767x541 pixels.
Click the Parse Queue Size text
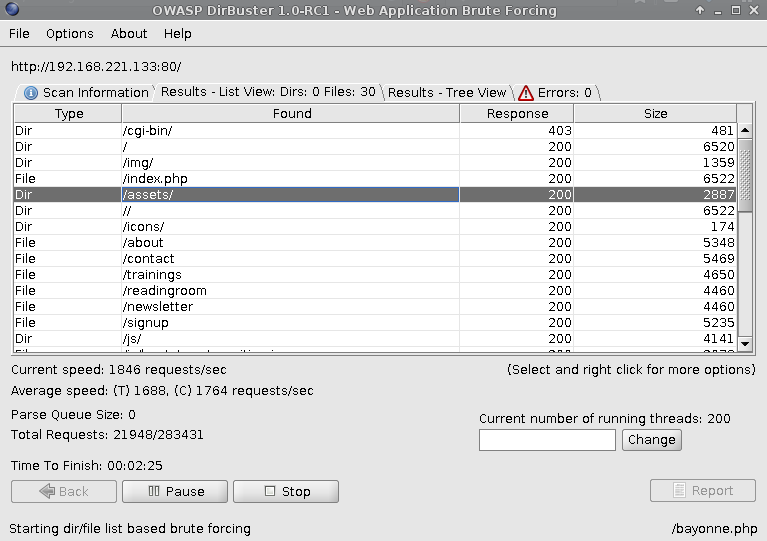tap(73, 415)
